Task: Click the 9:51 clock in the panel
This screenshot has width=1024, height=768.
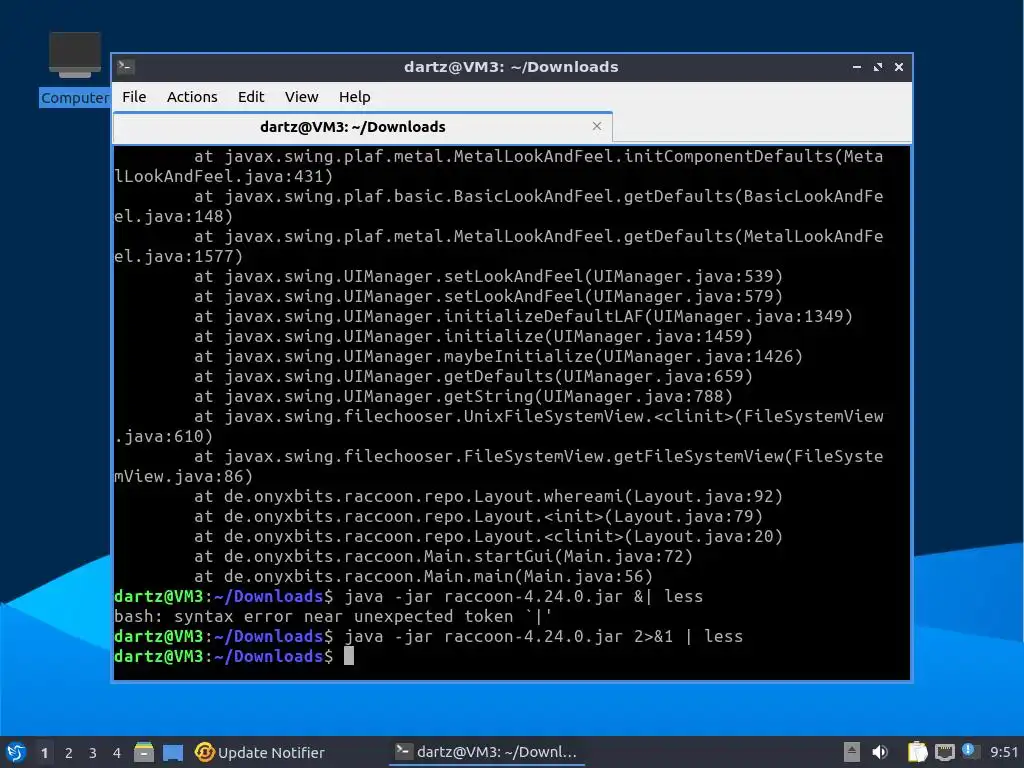Action: click(x=1004, y=752)
